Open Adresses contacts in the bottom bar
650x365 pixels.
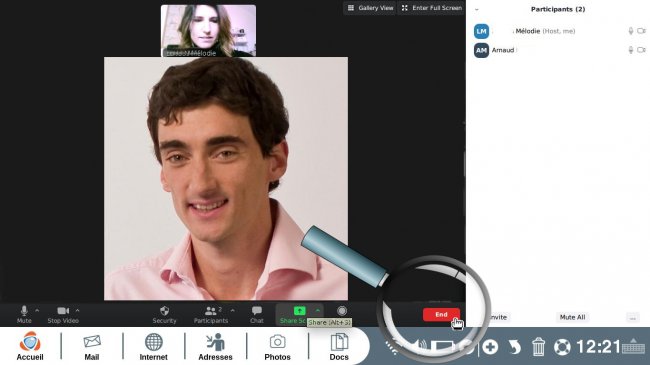coord(215,346)
